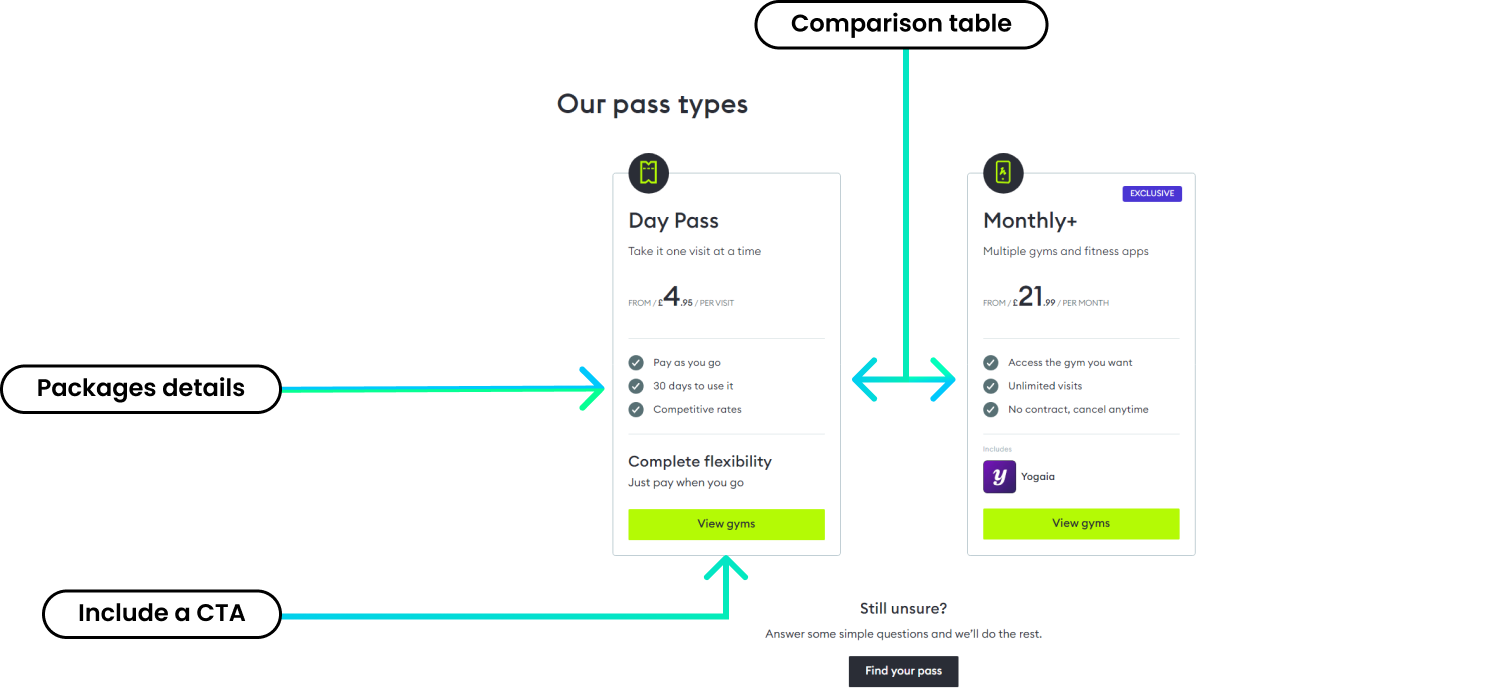1485x696 pixels.
Task: Select the 'Packages details' annotation label
Action: point(141,388)
